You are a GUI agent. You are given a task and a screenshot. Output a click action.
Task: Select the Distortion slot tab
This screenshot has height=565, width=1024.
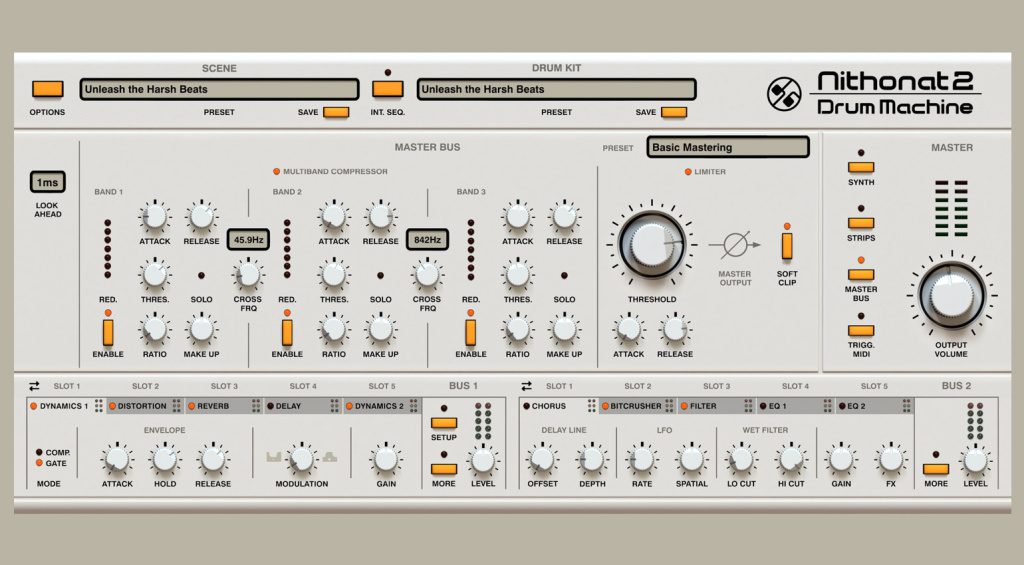pyautogui.click(x=145, y=406)
